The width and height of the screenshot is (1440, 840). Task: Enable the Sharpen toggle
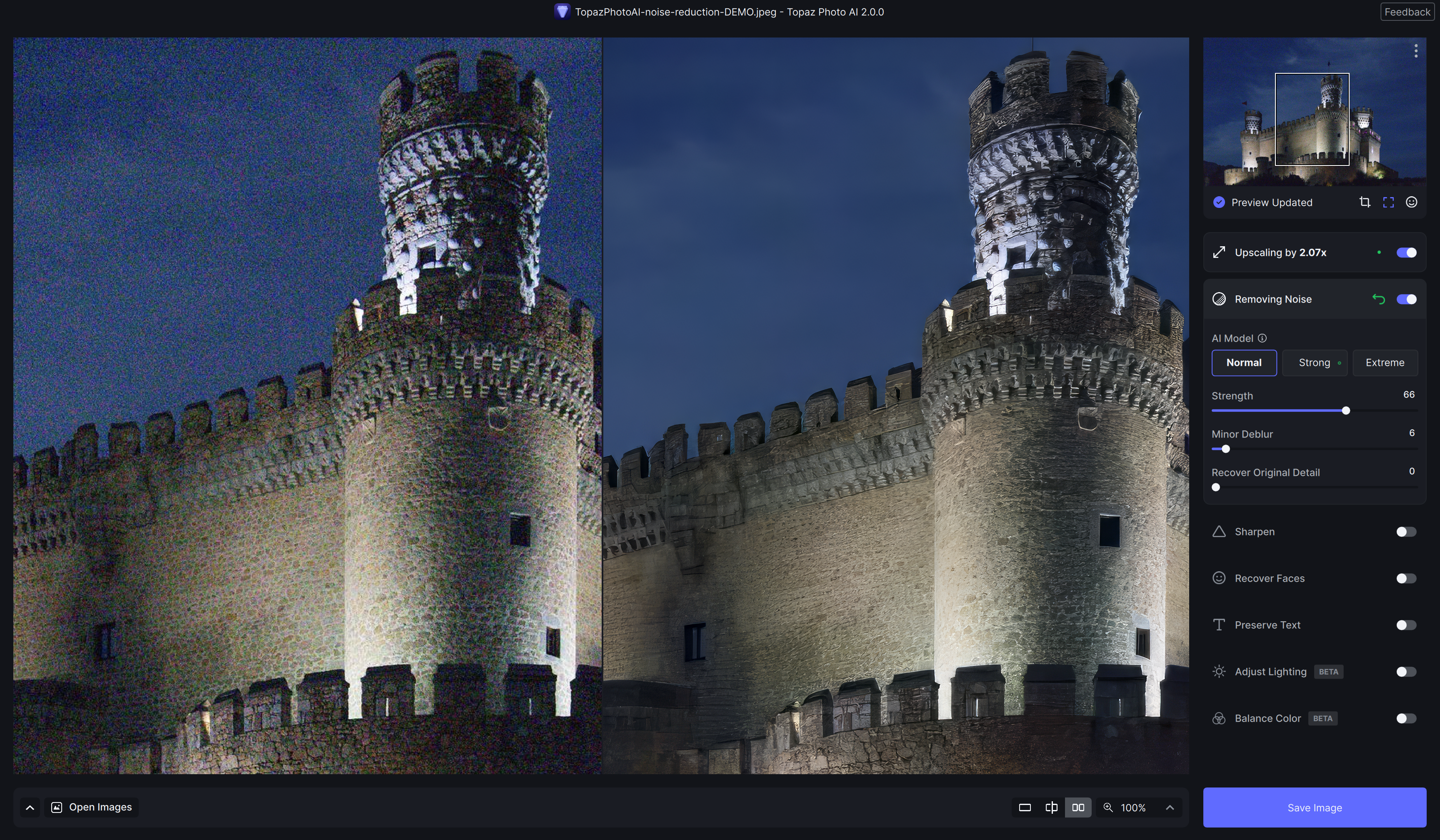click(1406, 532)
